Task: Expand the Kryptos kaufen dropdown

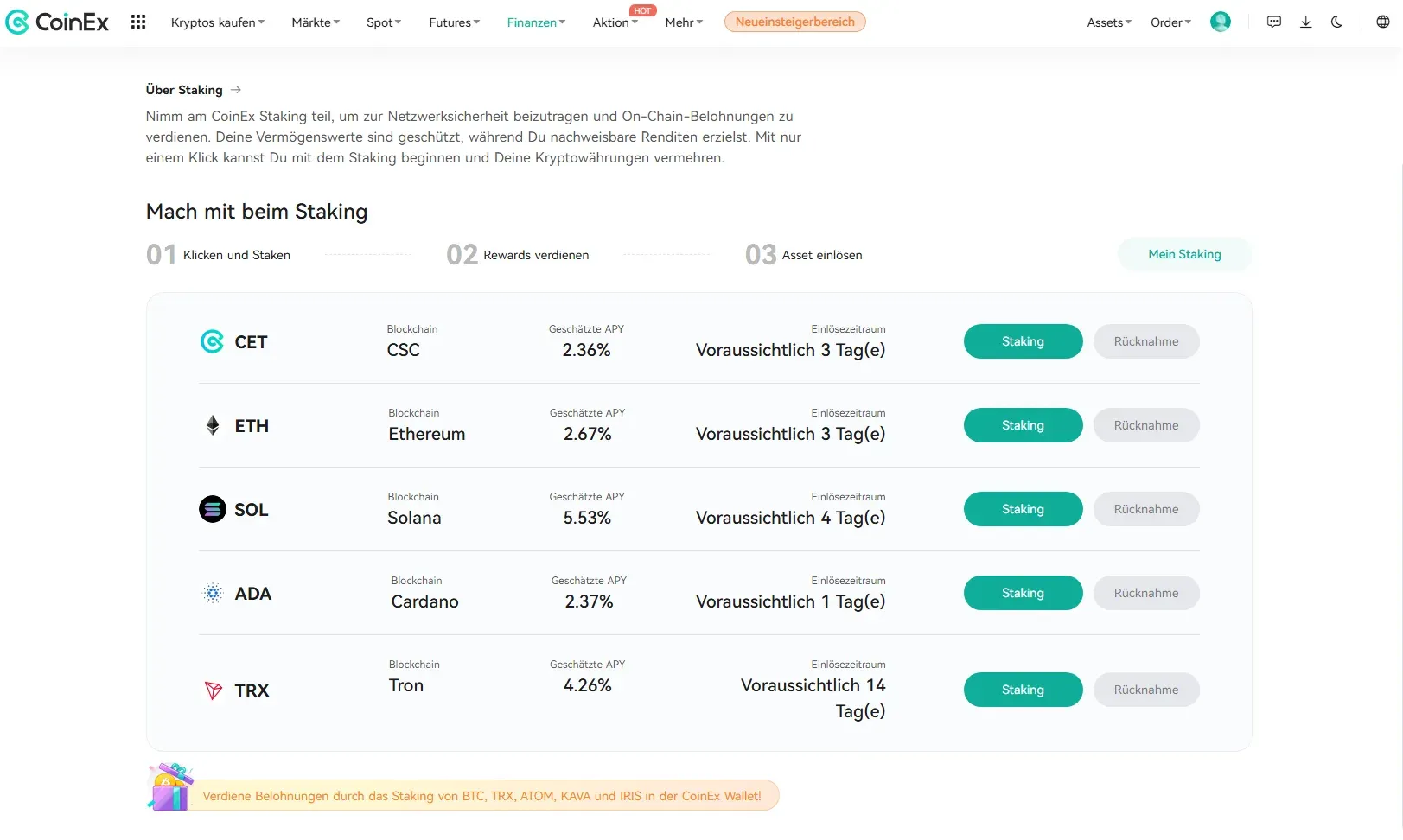Action: click(x=218, y=22)
